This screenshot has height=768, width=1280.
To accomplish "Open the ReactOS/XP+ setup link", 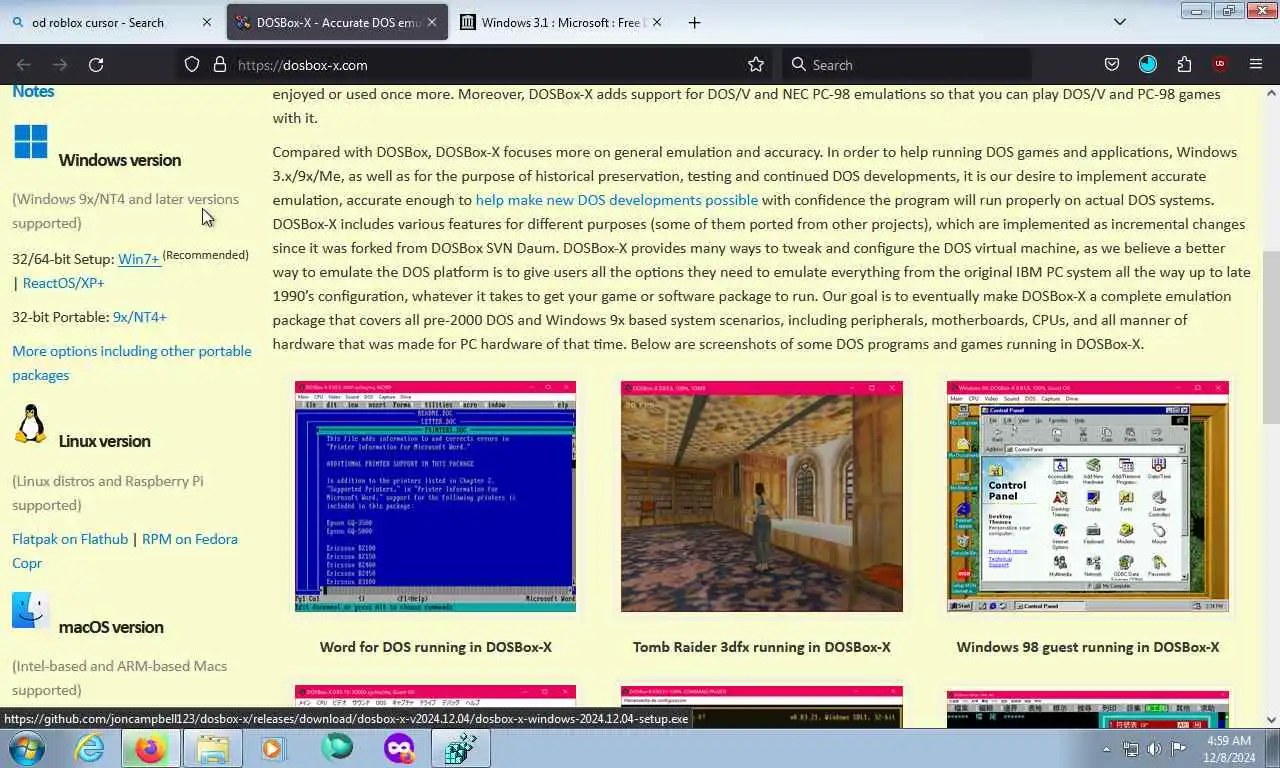I will [x=64, y=283].
